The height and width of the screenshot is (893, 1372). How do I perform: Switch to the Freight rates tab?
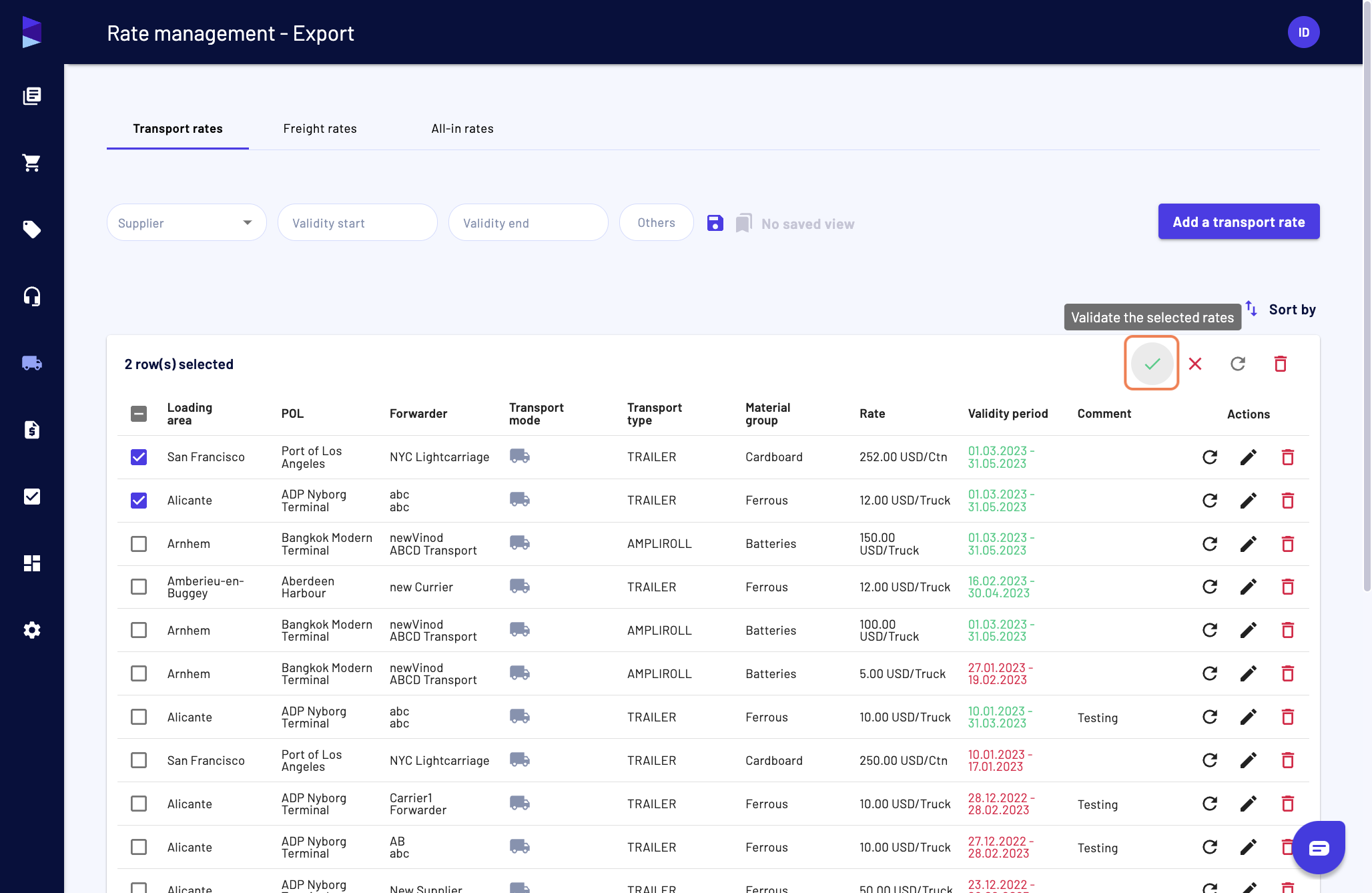320,129
